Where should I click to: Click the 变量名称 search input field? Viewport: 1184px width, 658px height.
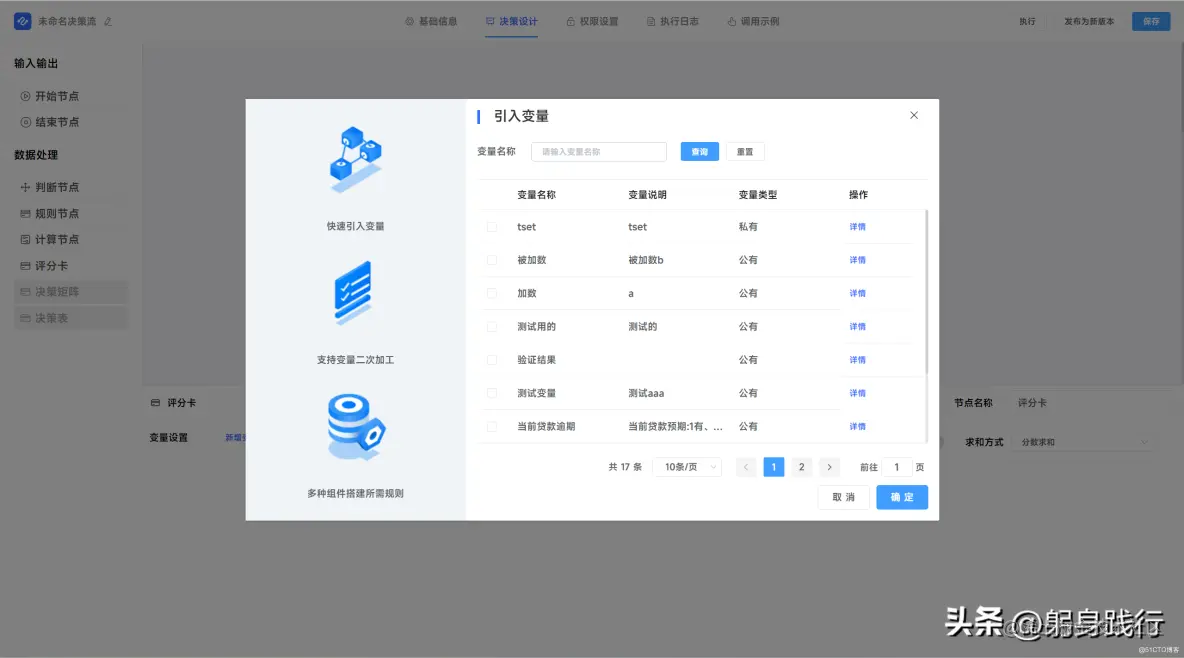(598, 151)
